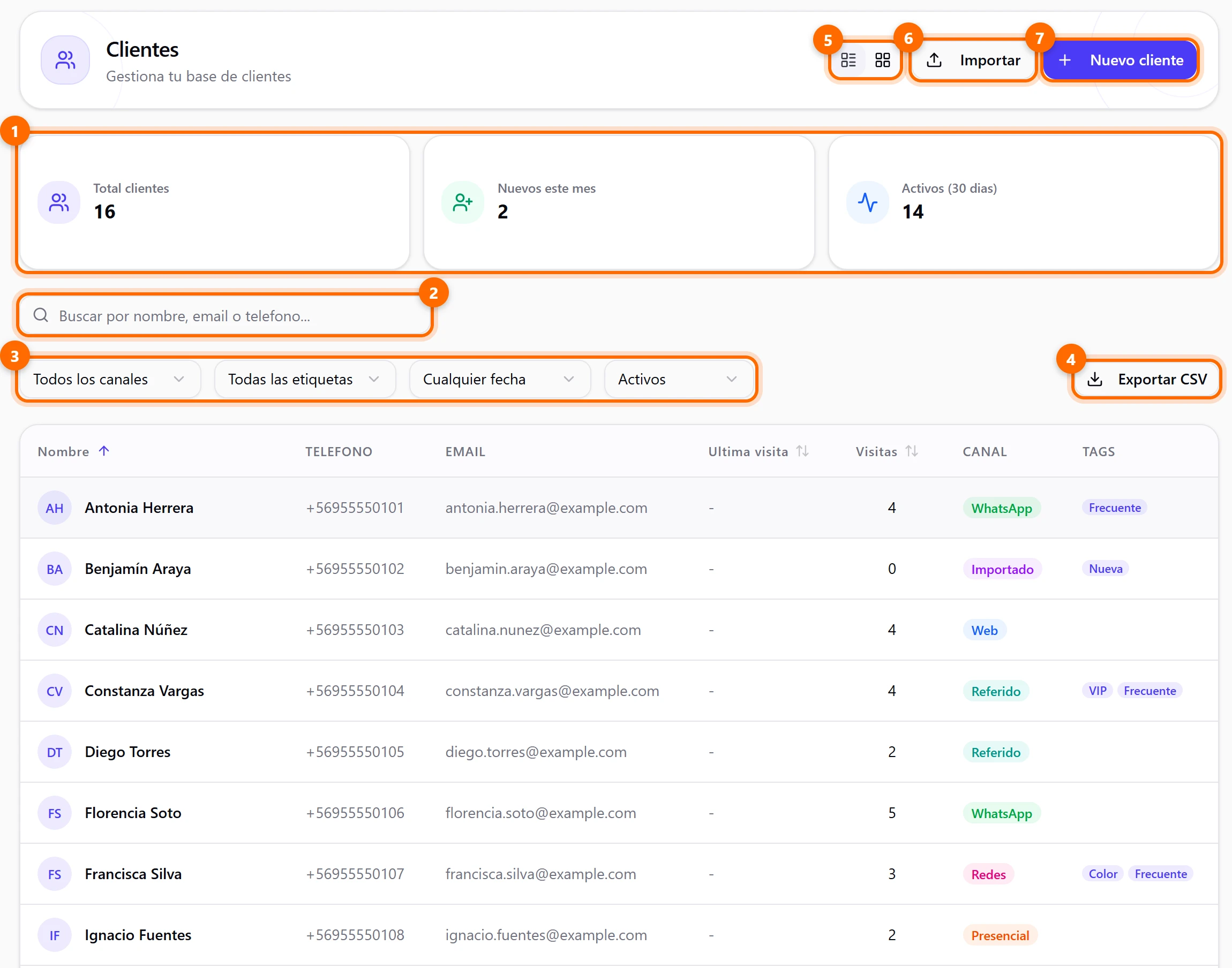Sort by Ultima visita arrows icon
This screenshot has height=968, width=1232.
point(802,451)
